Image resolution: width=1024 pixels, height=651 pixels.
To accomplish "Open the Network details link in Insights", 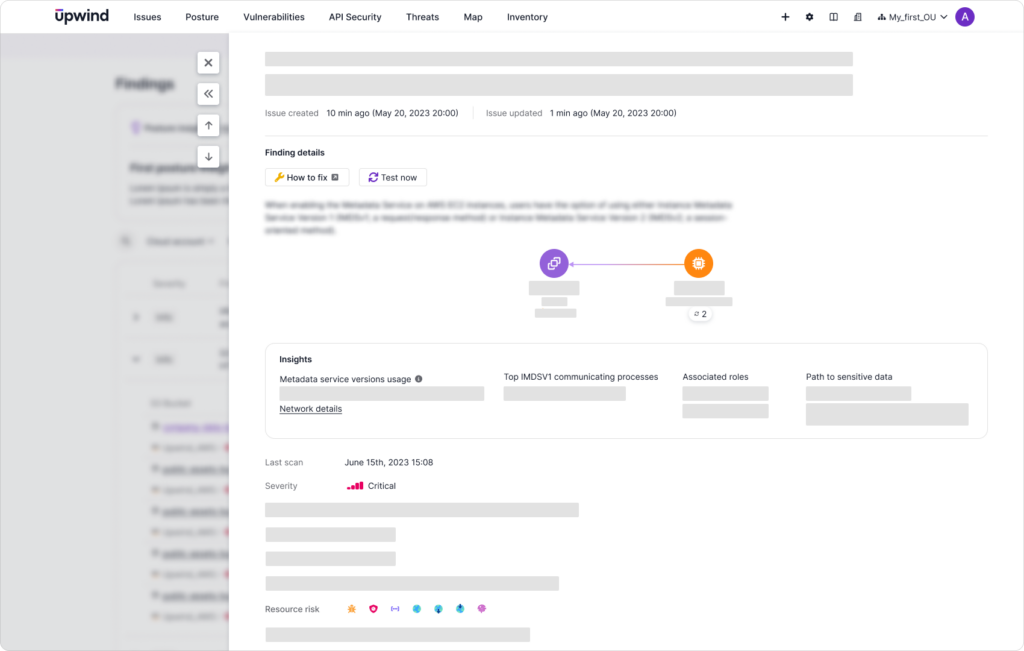I will pos(310,409).
